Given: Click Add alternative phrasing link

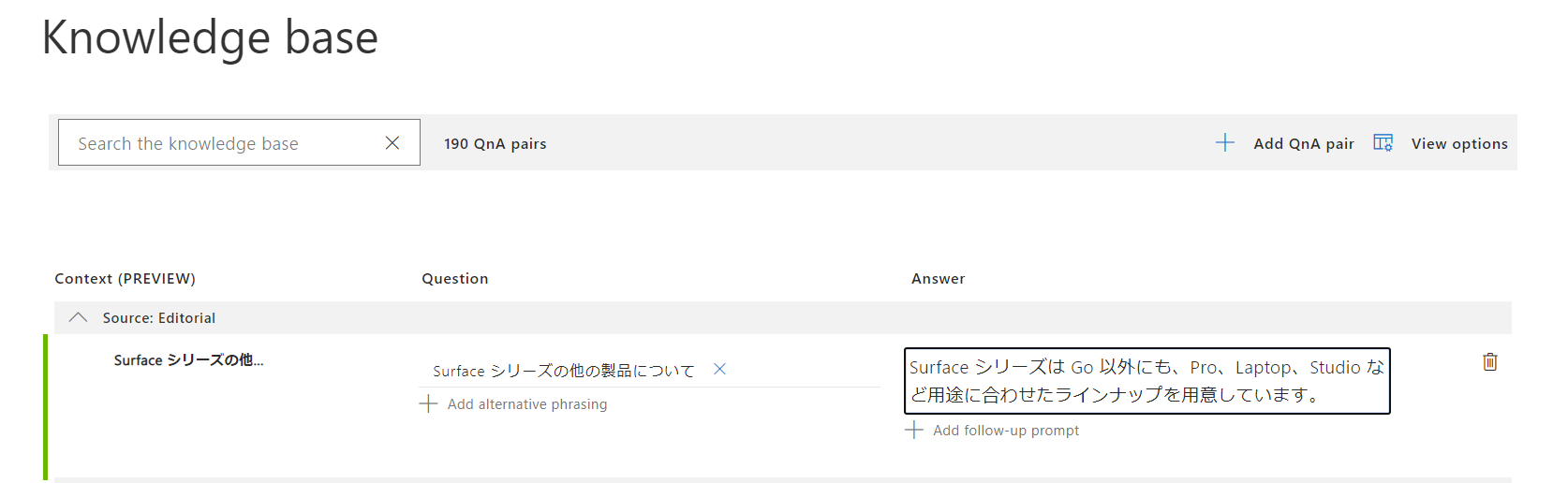Looking at the screenshot, I should pyautogui.click(x=526, y=404).
